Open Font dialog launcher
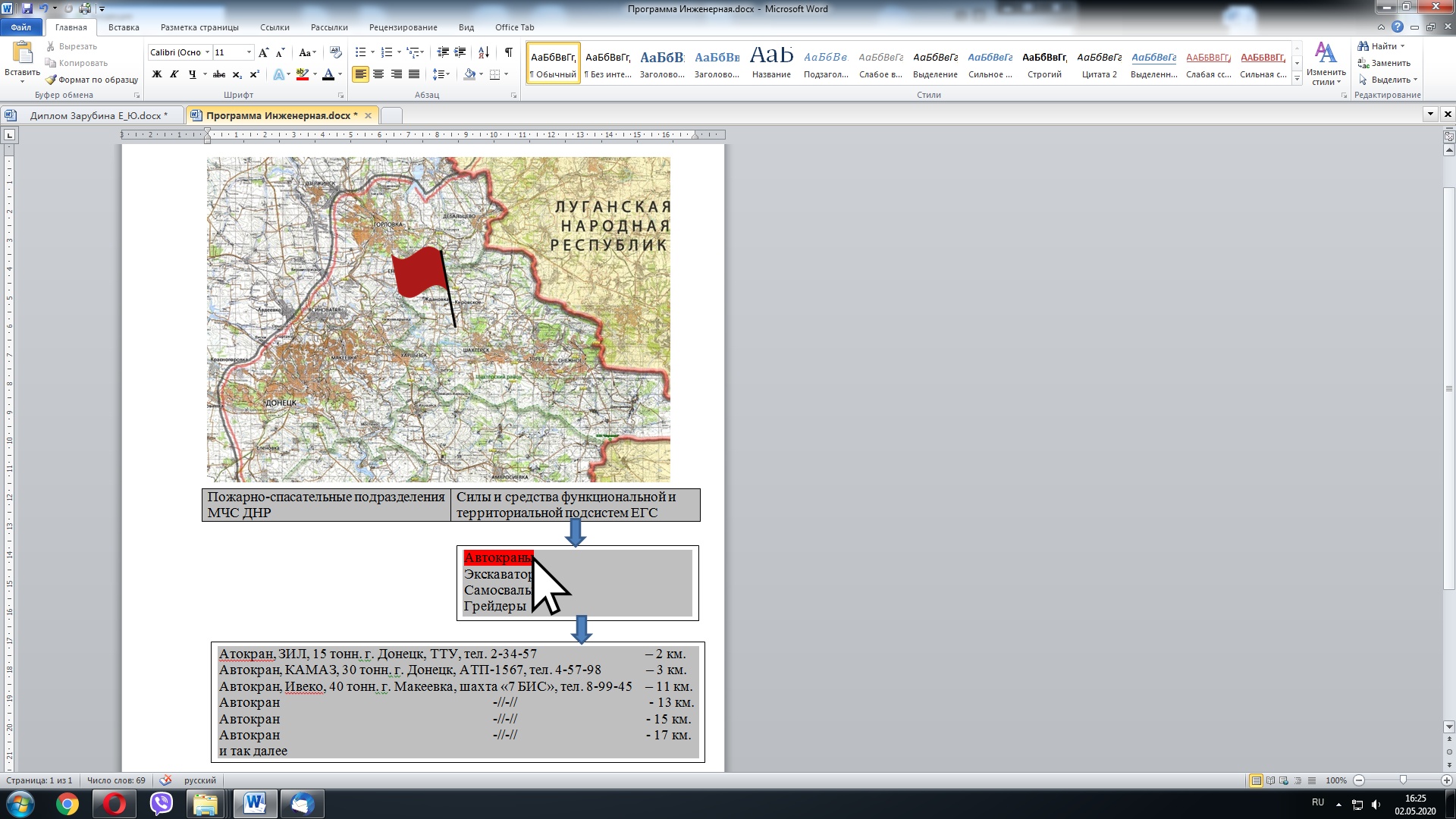Screen dimensions: 1456x819 (340, 96)
